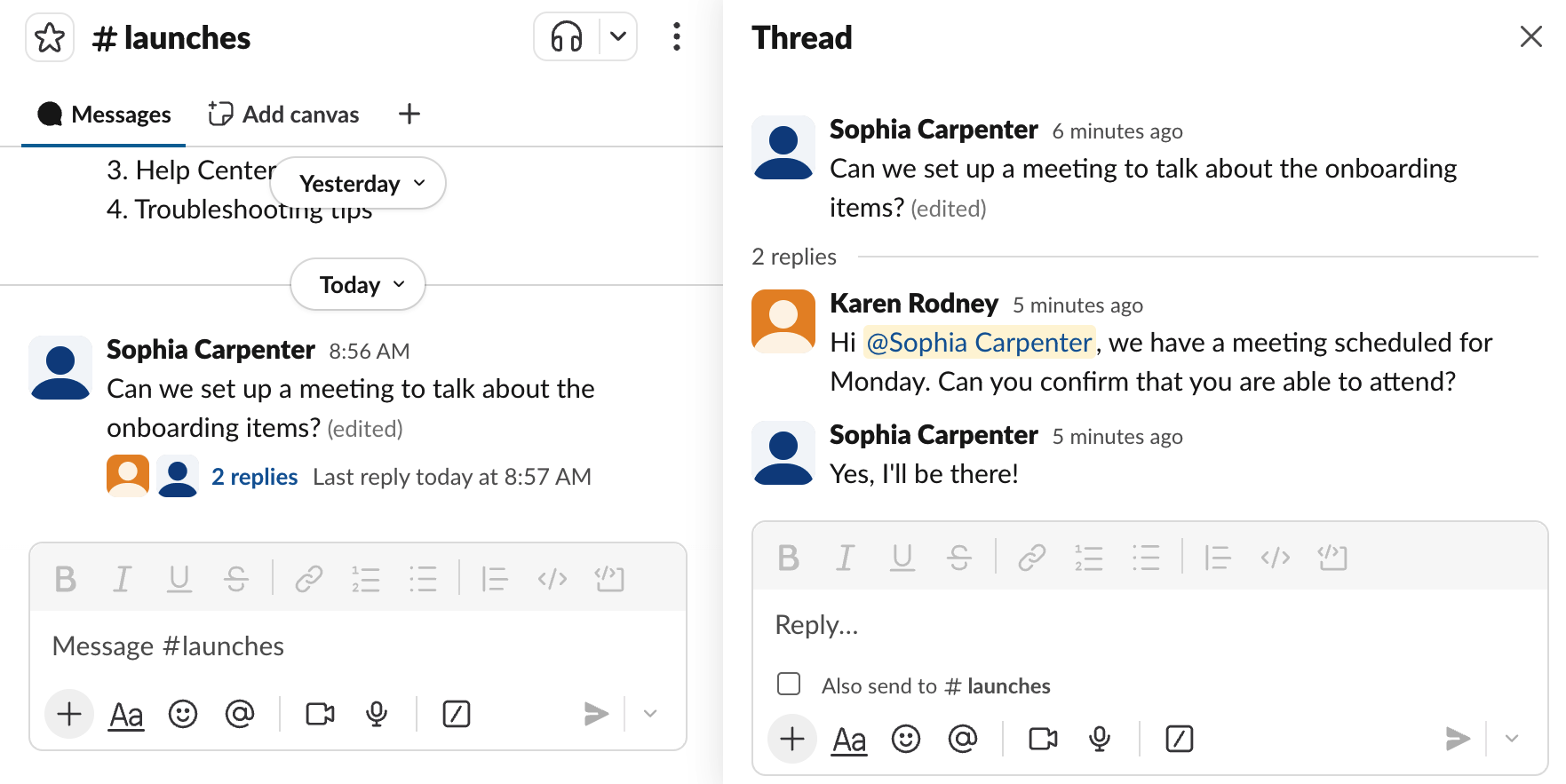This screenshot has height=784, width=1566.
Task: Record audio clip in thread composer
Action: [1100, 740]
